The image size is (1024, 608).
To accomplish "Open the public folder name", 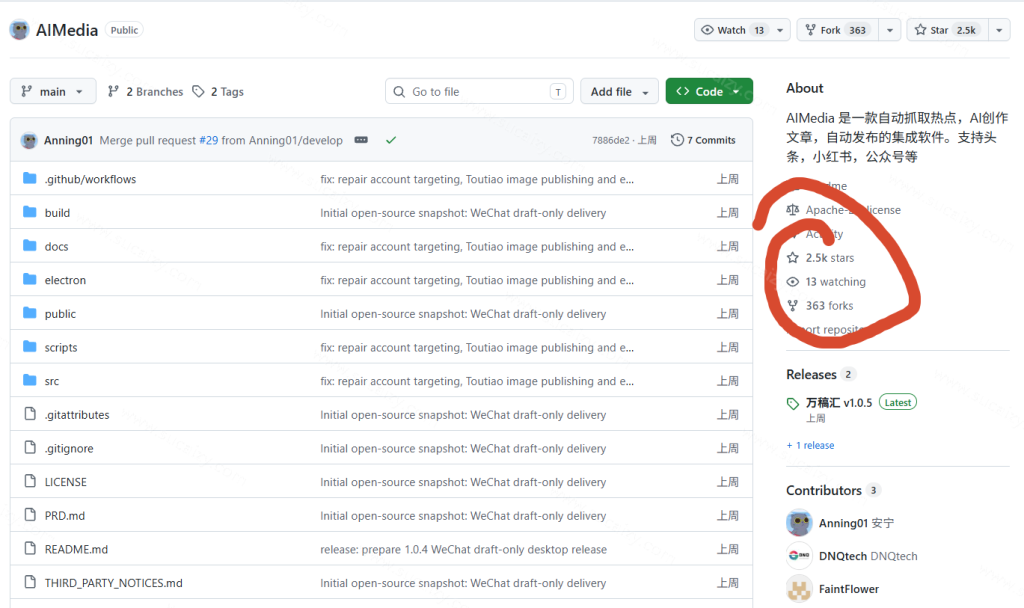I will pyautogui.click(x=60, y=313).
